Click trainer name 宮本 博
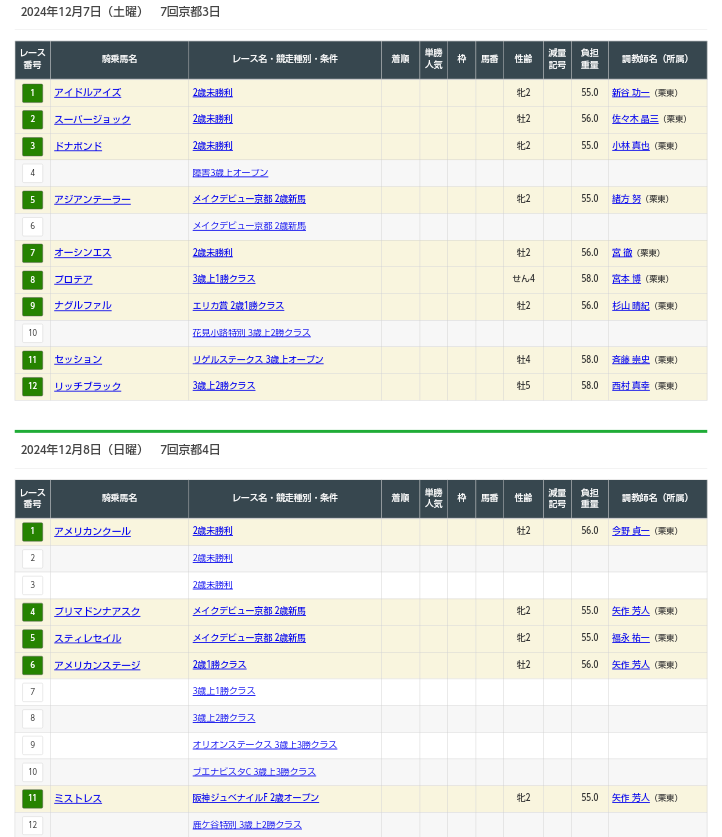The width and height of the screenshot is (722, 837). [626, 279]
